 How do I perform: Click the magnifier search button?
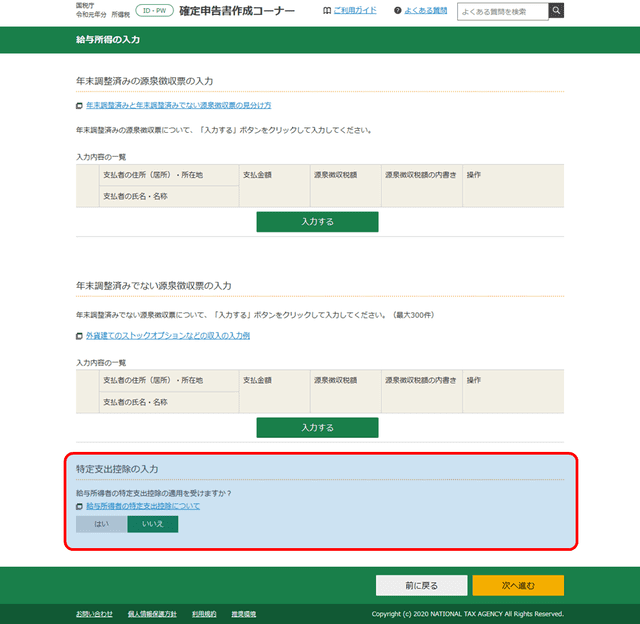pos(556,11)
